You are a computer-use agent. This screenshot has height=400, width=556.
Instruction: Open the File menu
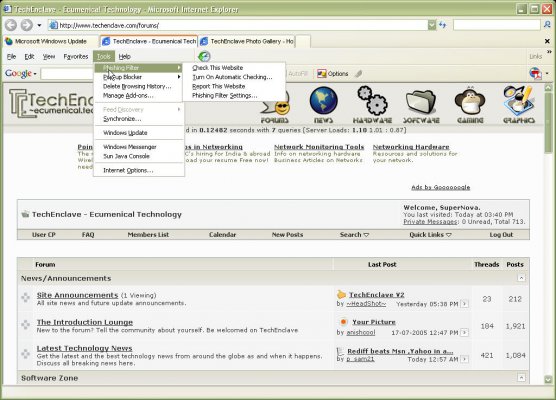tap(11, 56)
